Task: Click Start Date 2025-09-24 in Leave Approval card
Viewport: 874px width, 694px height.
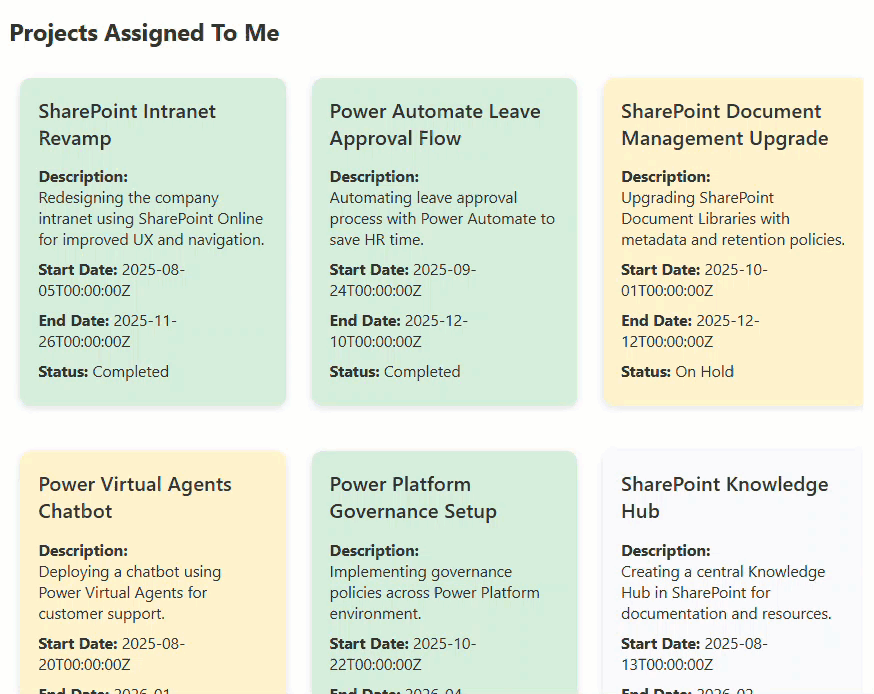Action: click(x=403, y=280)
